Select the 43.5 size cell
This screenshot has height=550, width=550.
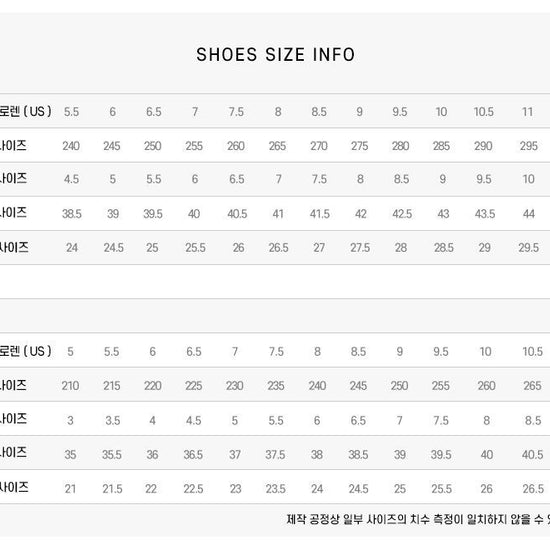(x=485, y=214)
